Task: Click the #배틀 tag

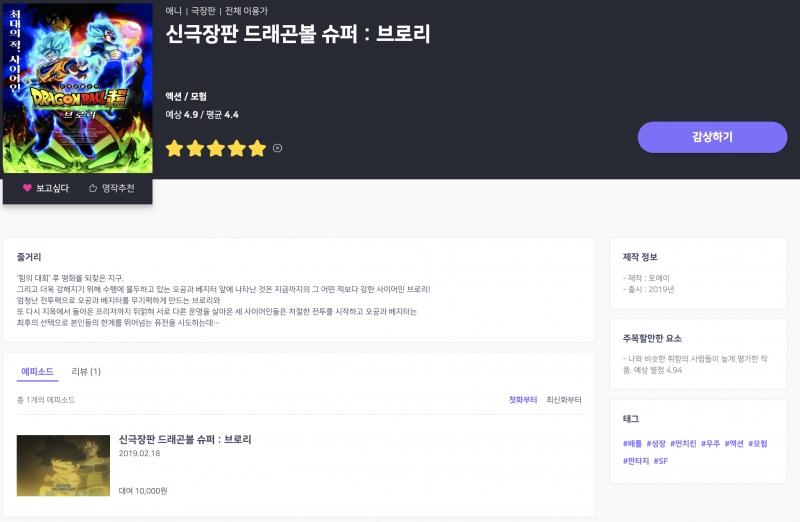Action: (632, 443)
